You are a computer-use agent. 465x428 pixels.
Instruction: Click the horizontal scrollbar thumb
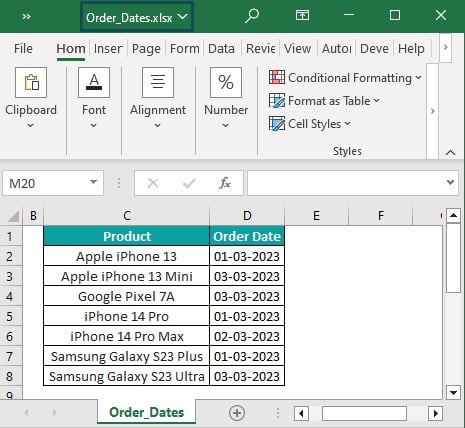(364, 414)
